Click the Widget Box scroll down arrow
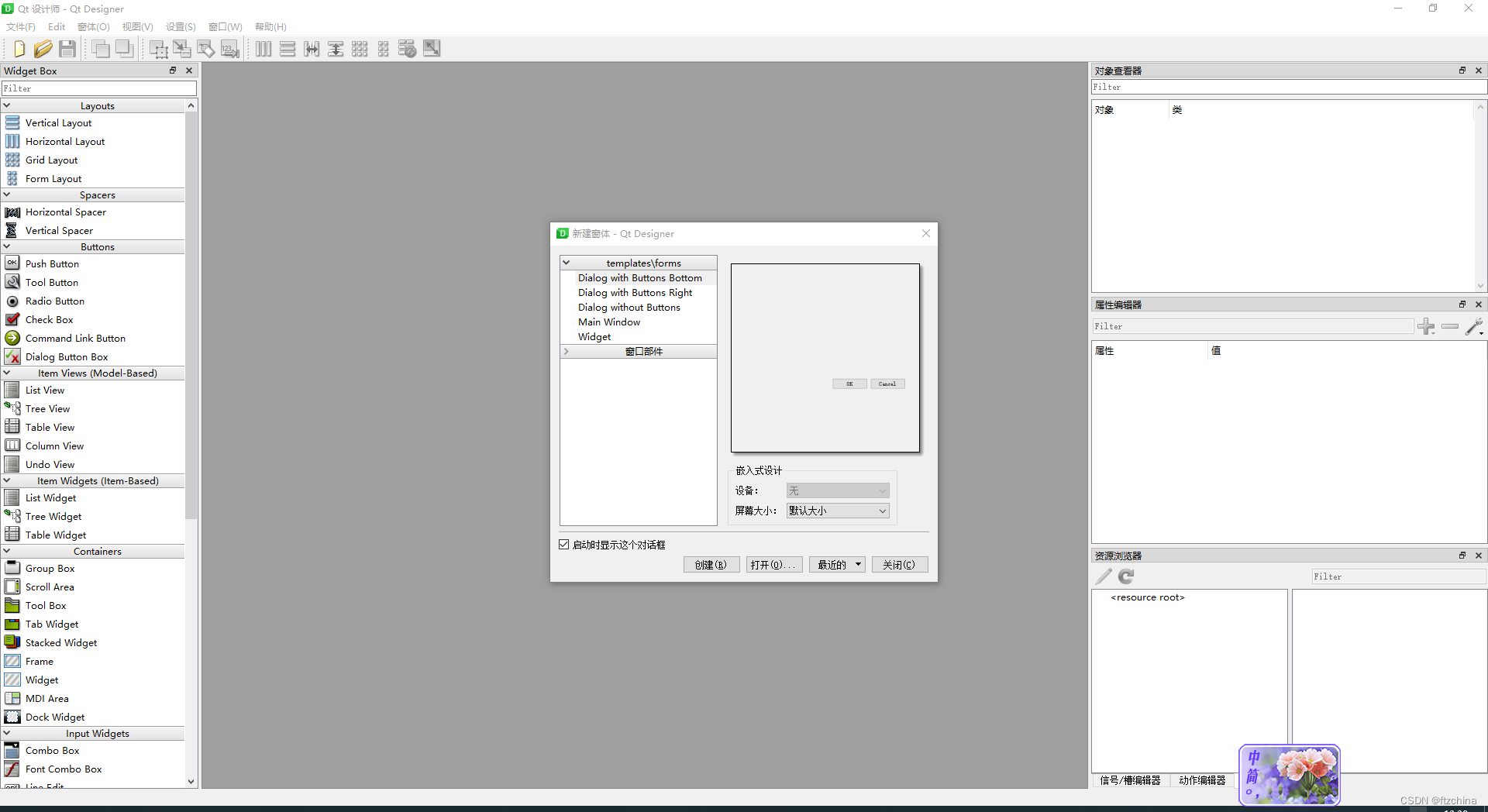 (191, 782)
